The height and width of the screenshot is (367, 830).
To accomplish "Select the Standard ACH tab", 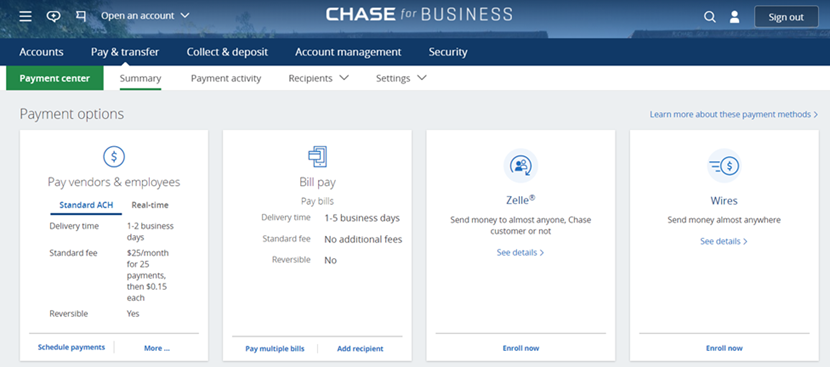I will coord(86,205).
